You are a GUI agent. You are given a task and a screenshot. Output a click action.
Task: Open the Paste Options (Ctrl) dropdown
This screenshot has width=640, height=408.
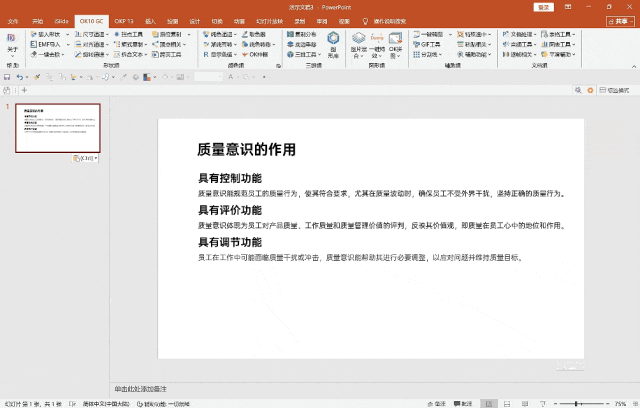click(85, 158)
